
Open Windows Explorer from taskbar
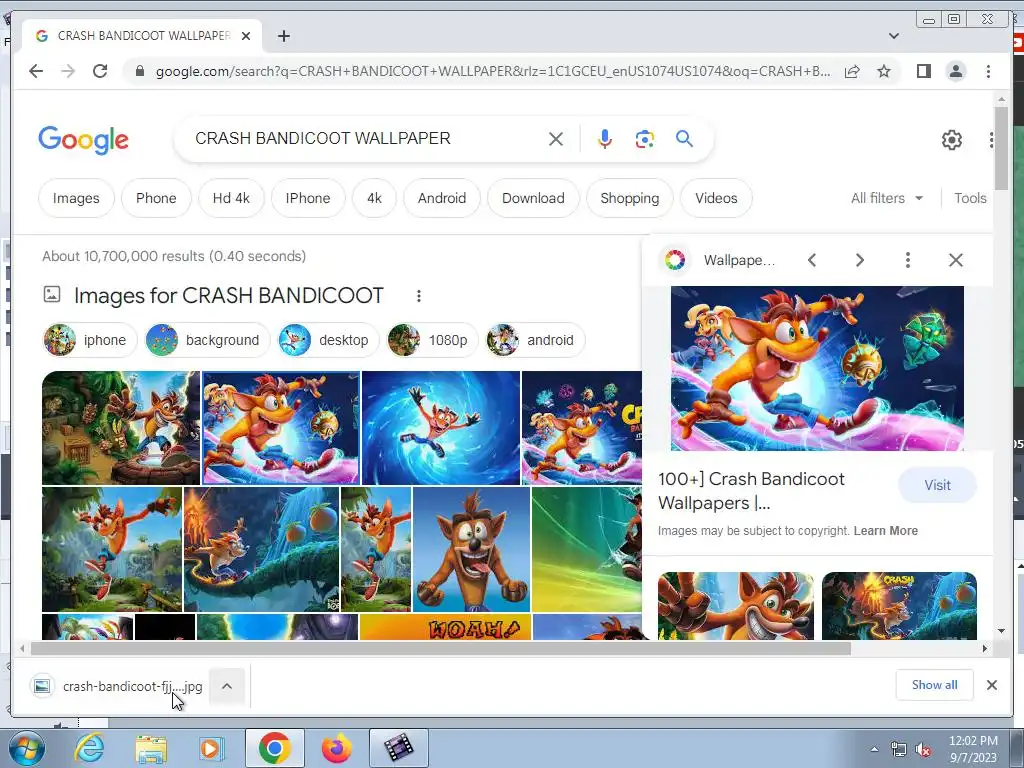(152, 748)
